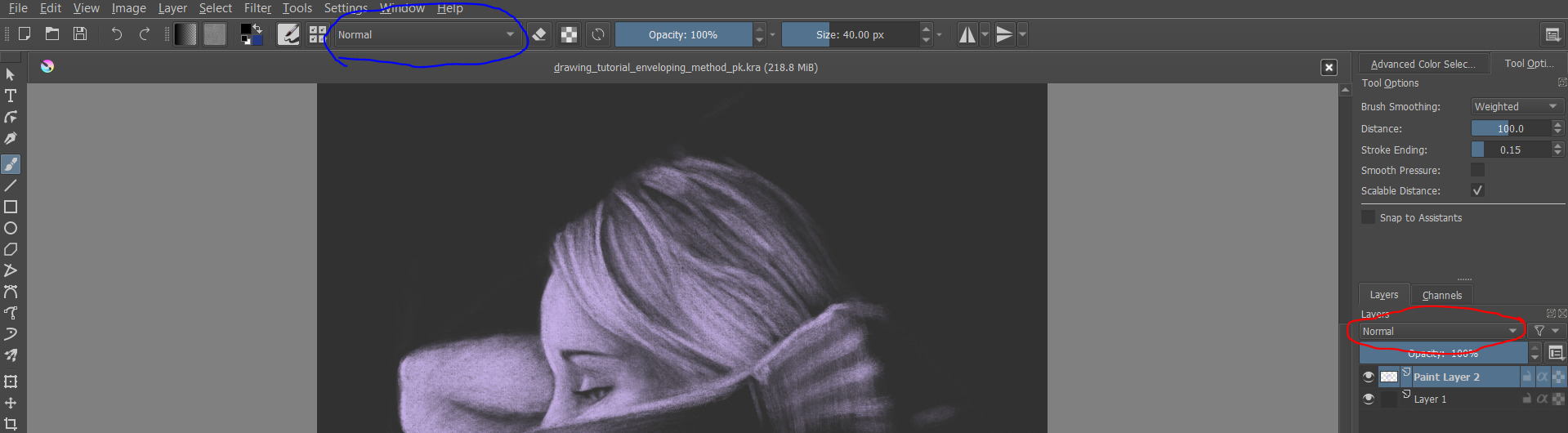Uncheck the Scalable Distance checkbox
Screen dimensions: 1568x433
(1477, 190)
